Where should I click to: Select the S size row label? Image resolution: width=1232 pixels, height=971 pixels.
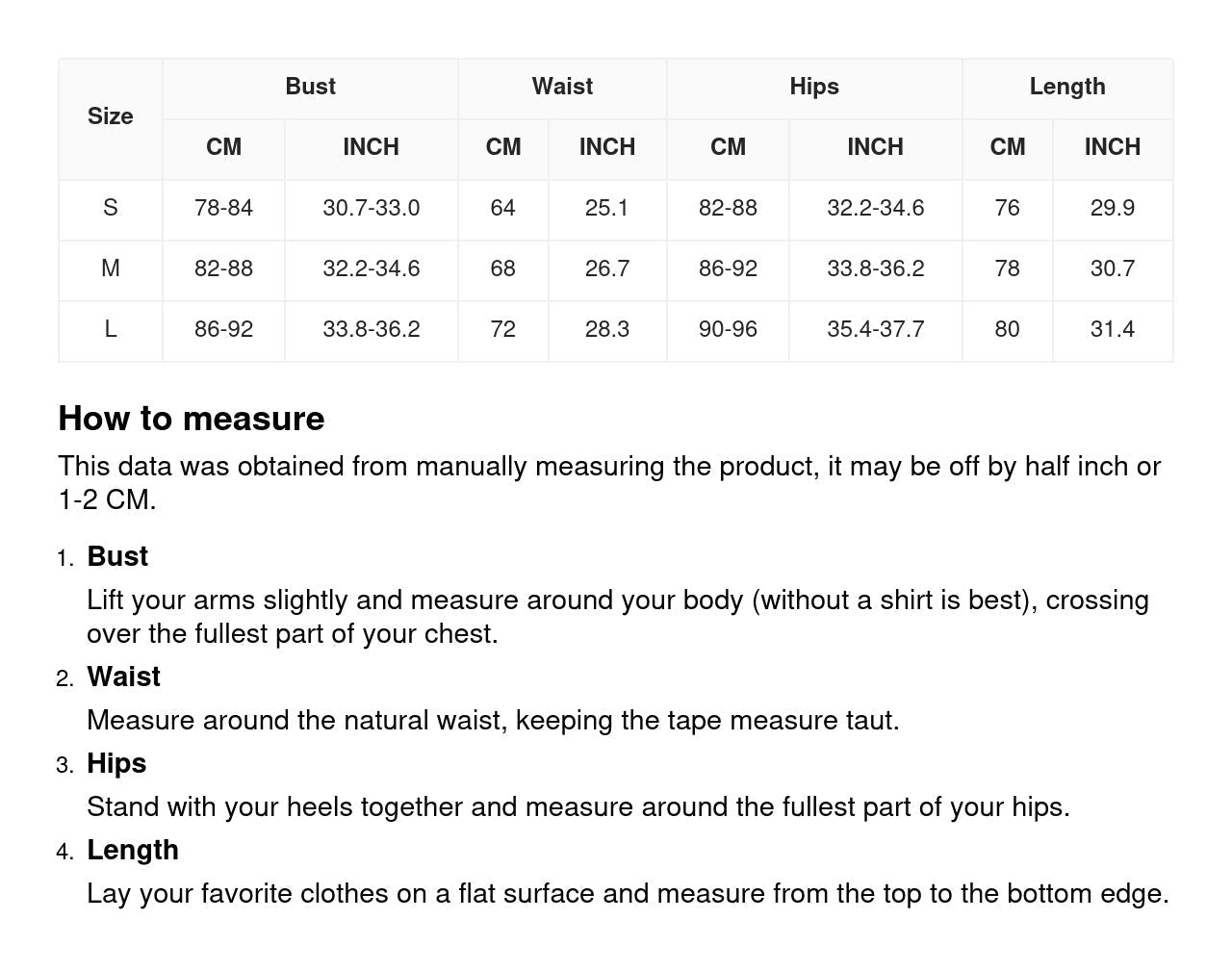(x=110, y=208)
